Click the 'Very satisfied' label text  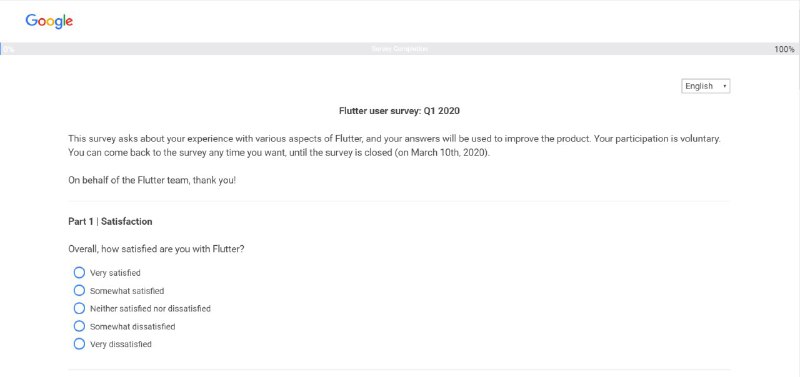coord(115,273)
